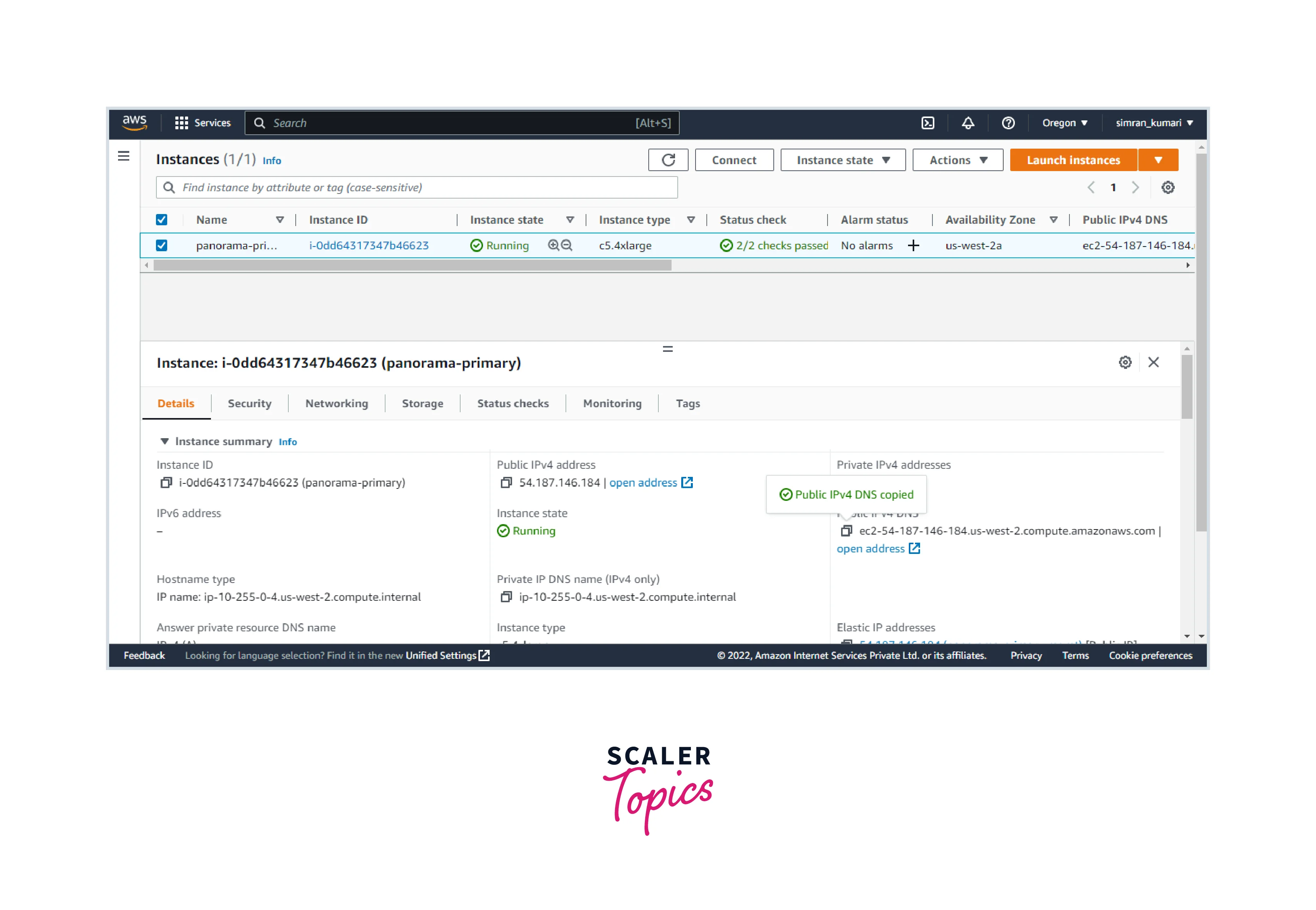The image size is (1316, 910).
Task: Open AWS CloudShell terminal icon
Action: pyautogui.click(x=928, y=123)
